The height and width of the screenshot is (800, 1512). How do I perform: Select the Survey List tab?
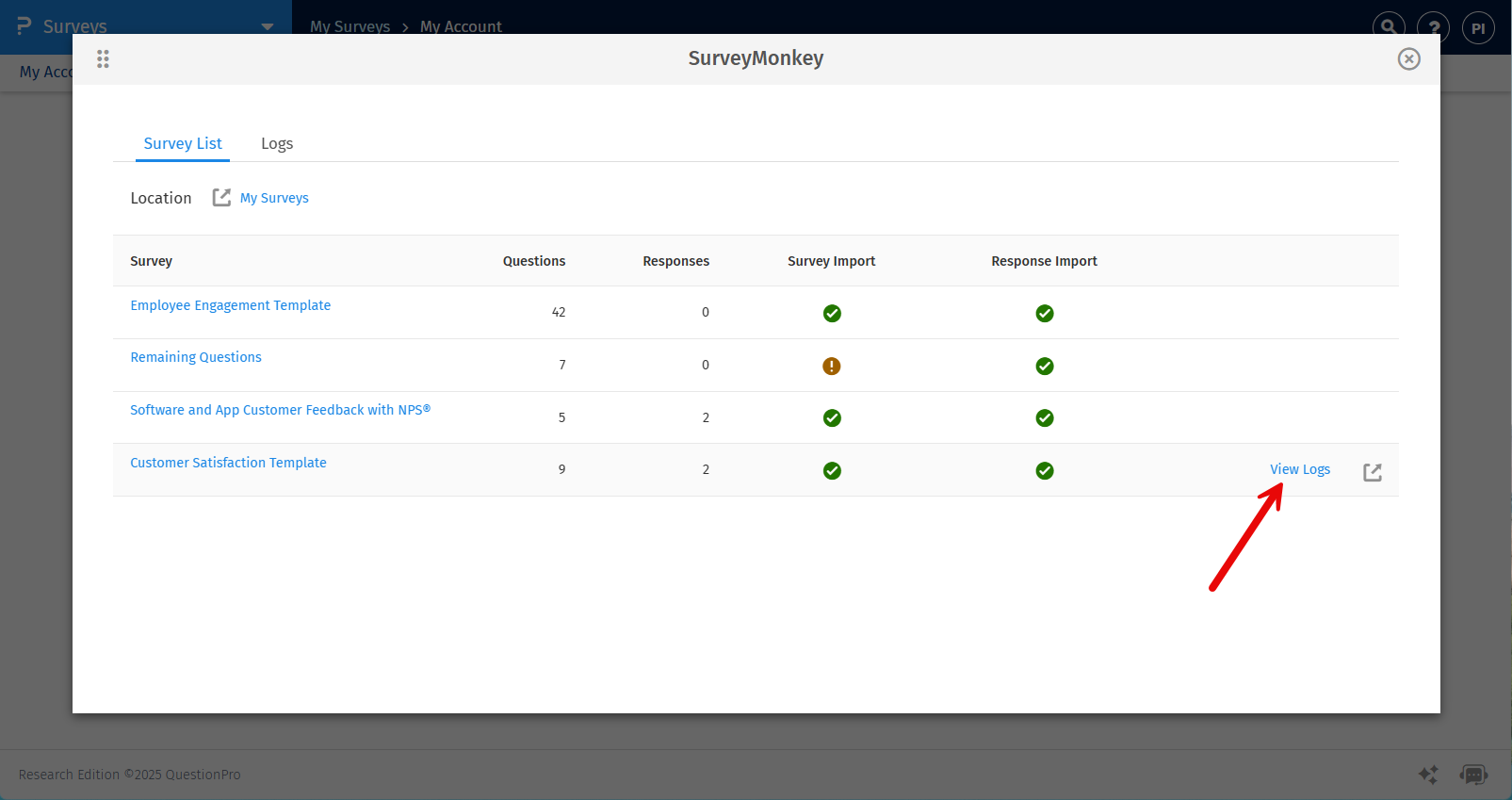click(x=183, y=143)
